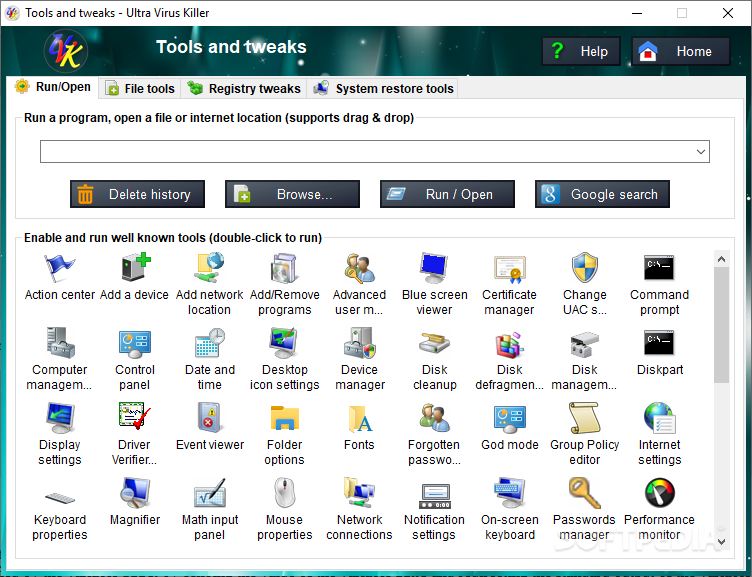Select Performance monitor gauge icon

click(x=659, y=493)
